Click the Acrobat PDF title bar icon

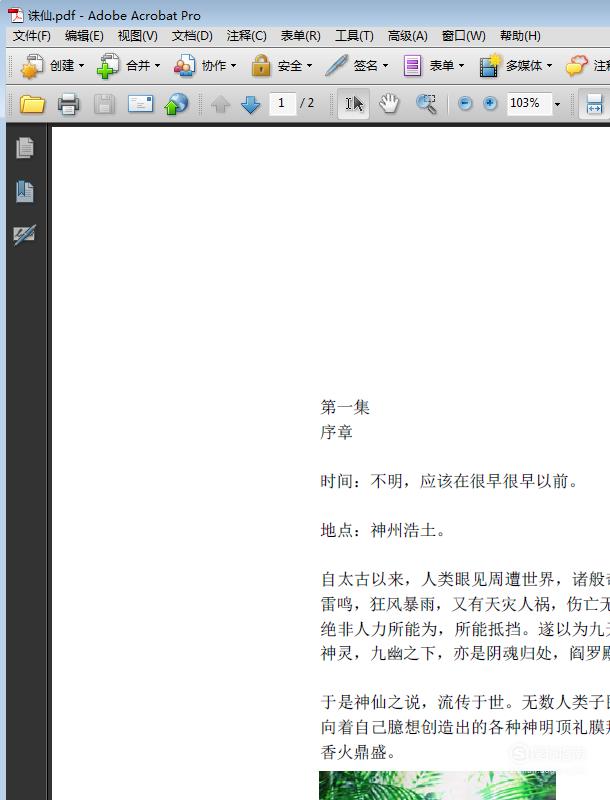pos(16,15)
